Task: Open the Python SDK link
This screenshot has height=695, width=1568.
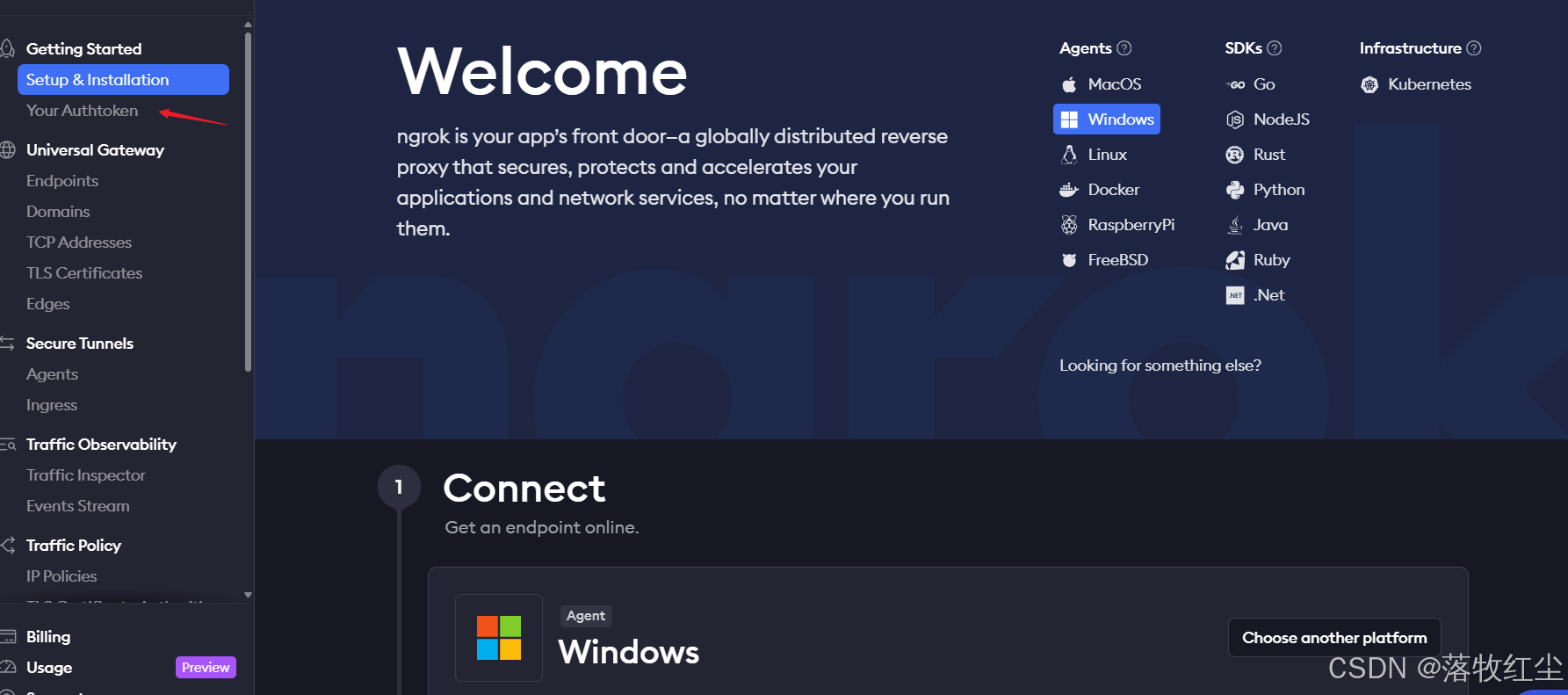Action: coord(1279,190)
